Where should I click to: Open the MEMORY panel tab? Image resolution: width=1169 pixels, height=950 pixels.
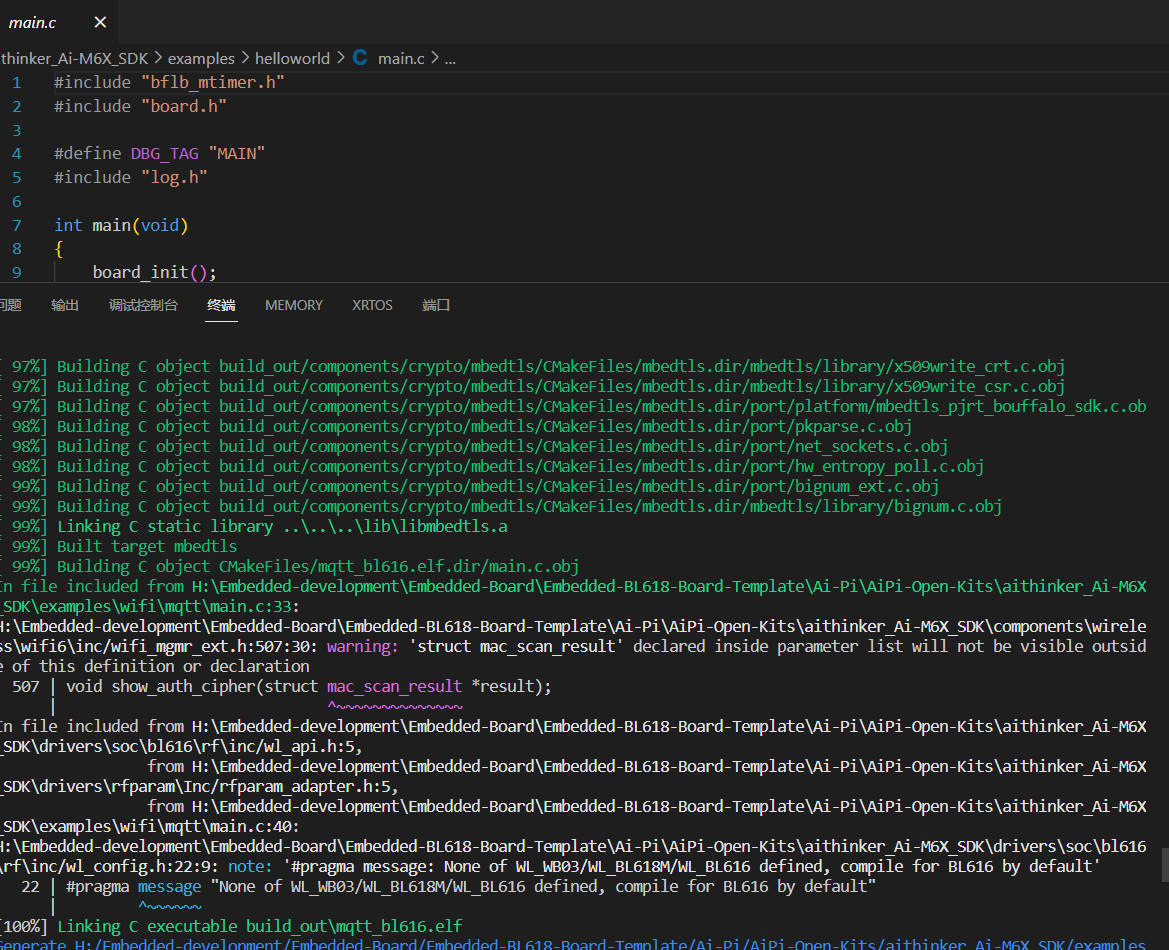point(294,305)
